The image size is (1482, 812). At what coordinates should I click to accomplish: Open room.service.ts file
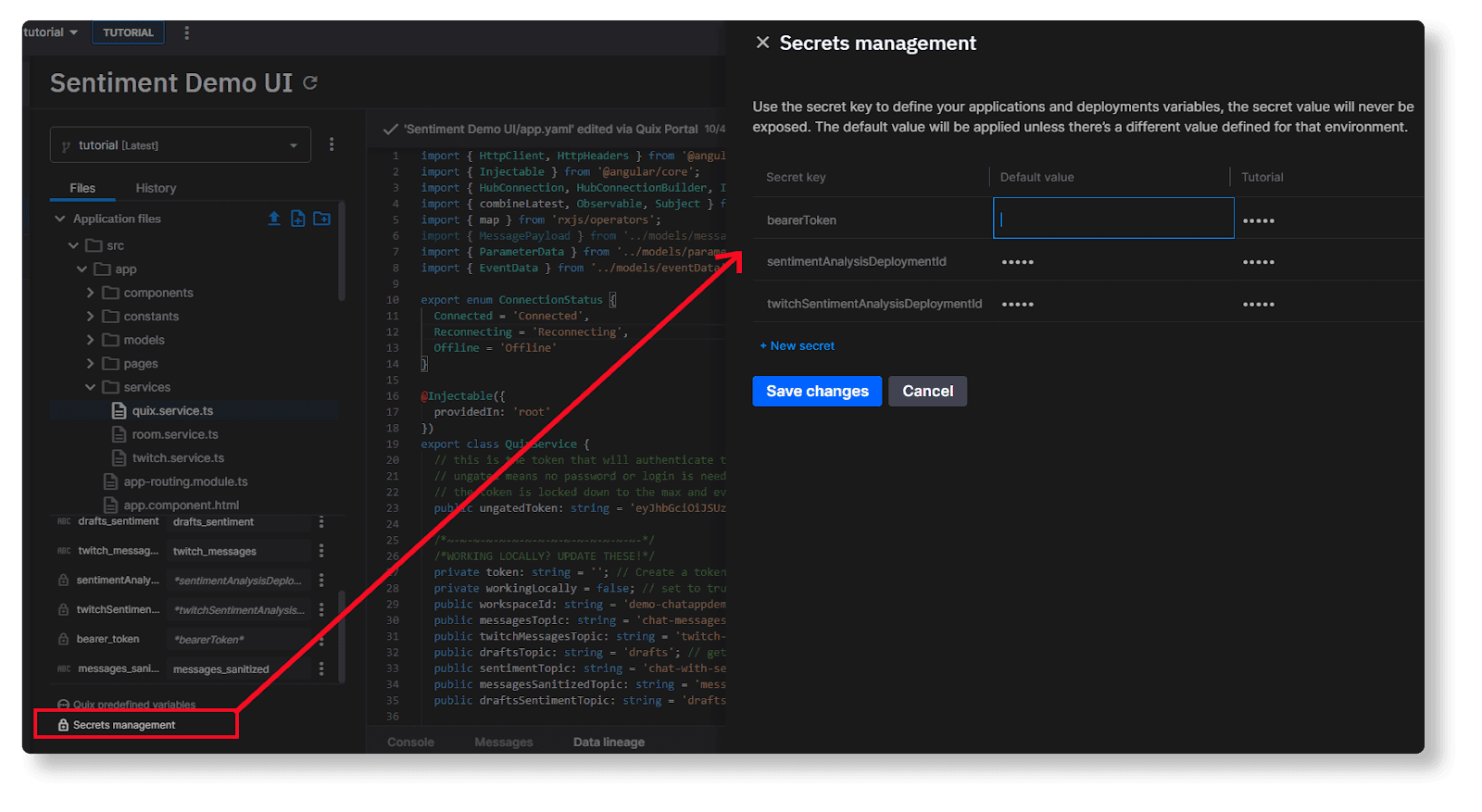pyautogui.click(x=175, y=434)
